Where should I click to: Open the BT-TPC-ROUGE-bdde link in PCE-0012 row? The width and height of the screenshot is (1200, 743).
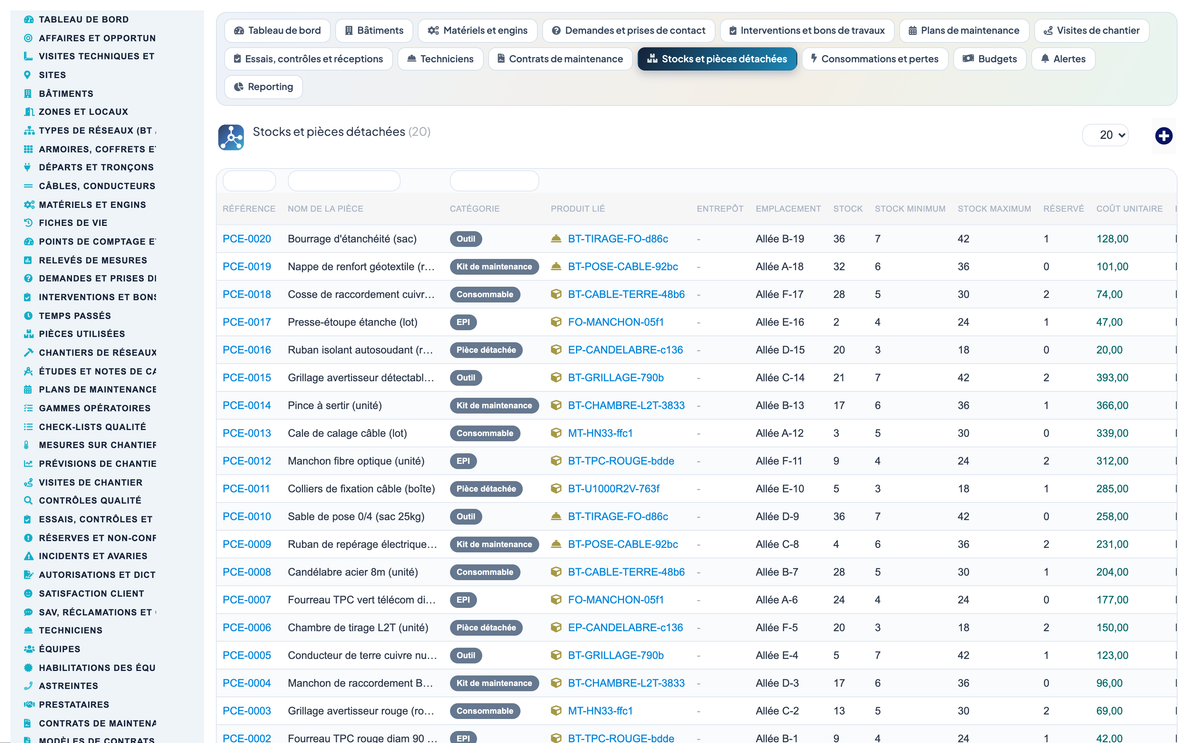621,461
